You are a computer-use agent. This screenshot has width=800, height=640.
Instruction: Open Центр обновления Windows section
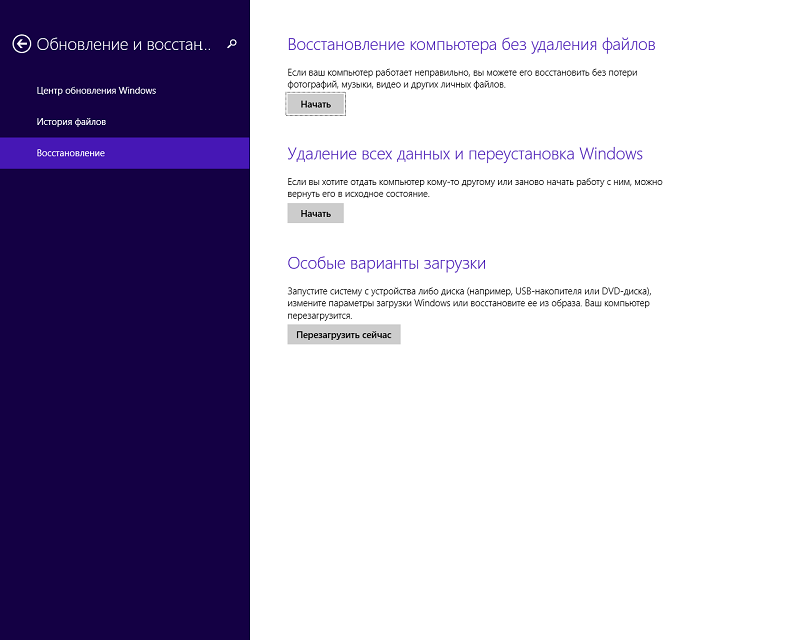(x=96, y=91)
